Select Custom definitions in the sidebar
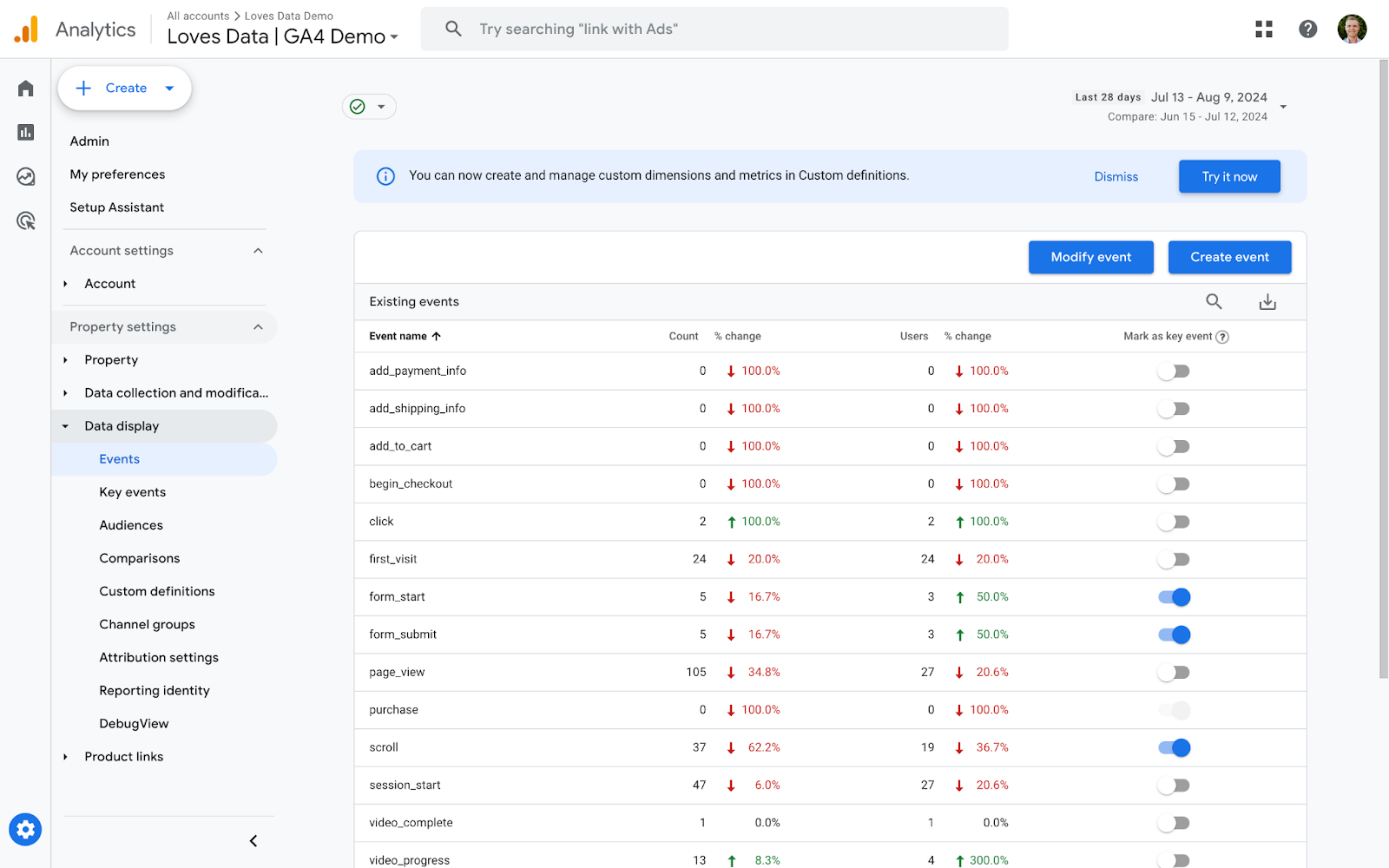Image resolution: width=1389 pixels, height=868 pixels. pyautogui.click(x=156, y=591)
